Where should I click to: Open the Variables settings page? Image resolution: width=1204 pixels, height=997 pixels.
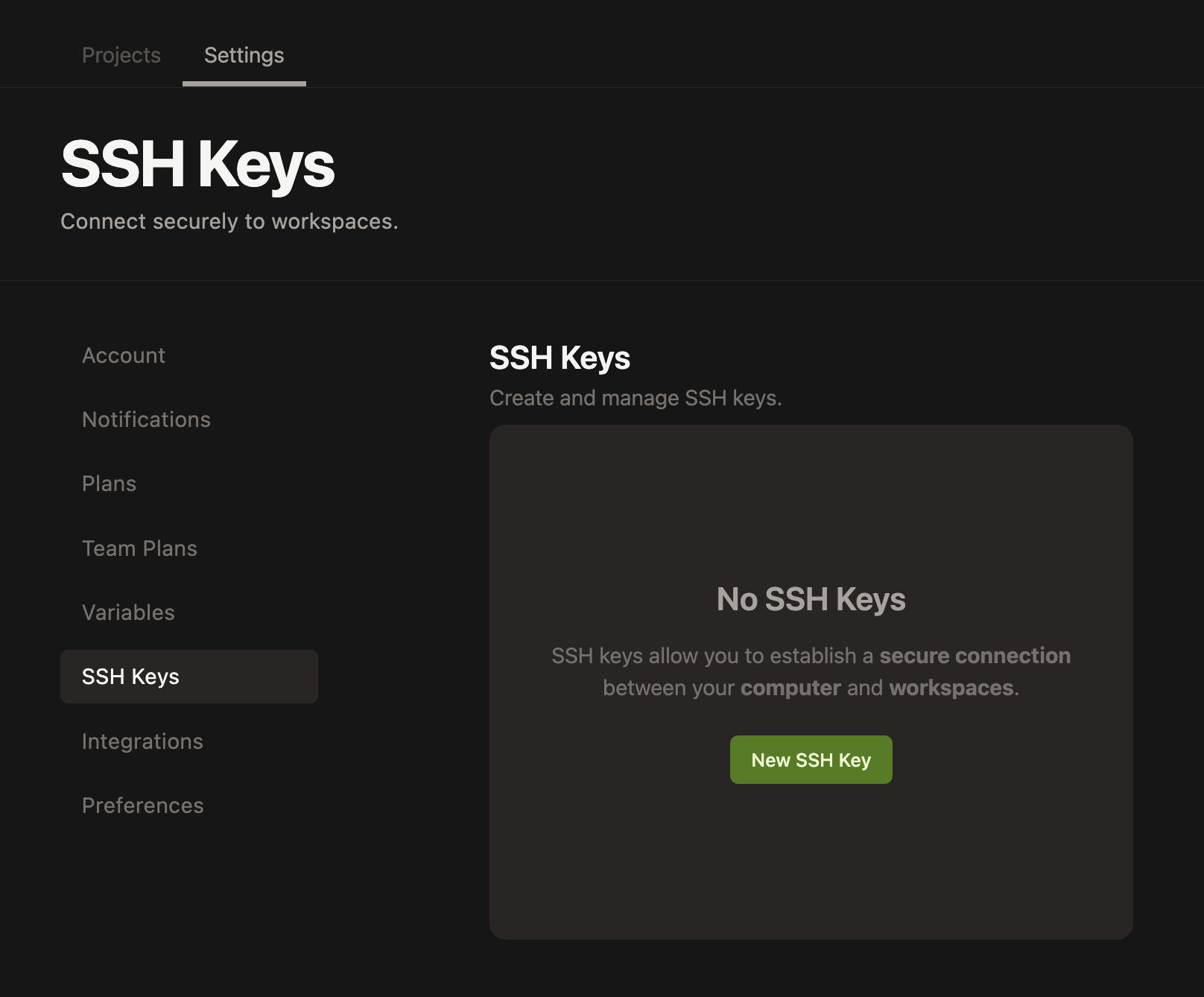[129, 613]
